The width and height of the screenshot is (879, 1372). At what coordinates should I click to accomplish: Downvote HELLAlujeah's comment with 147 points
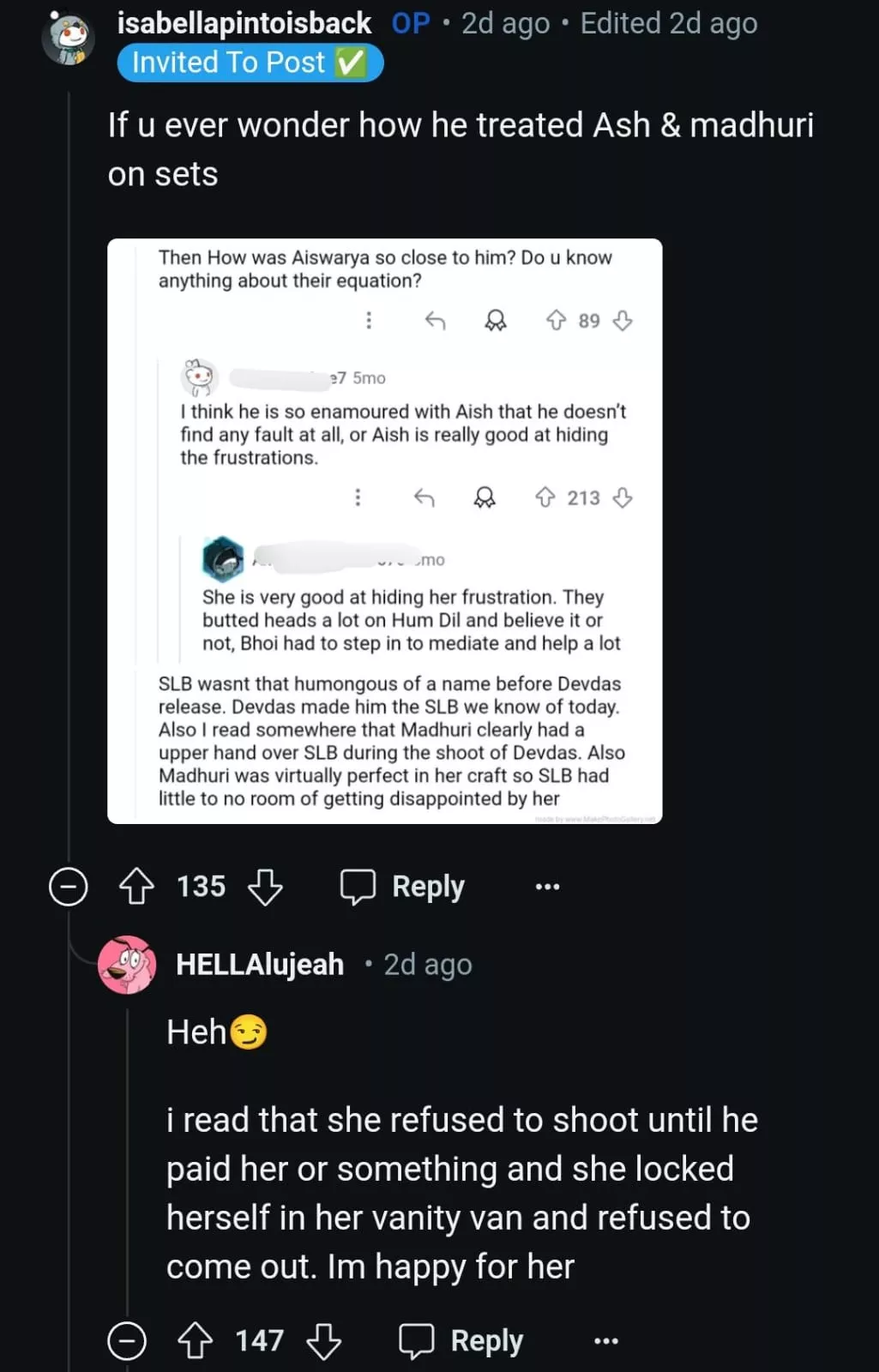(324, 1340)
